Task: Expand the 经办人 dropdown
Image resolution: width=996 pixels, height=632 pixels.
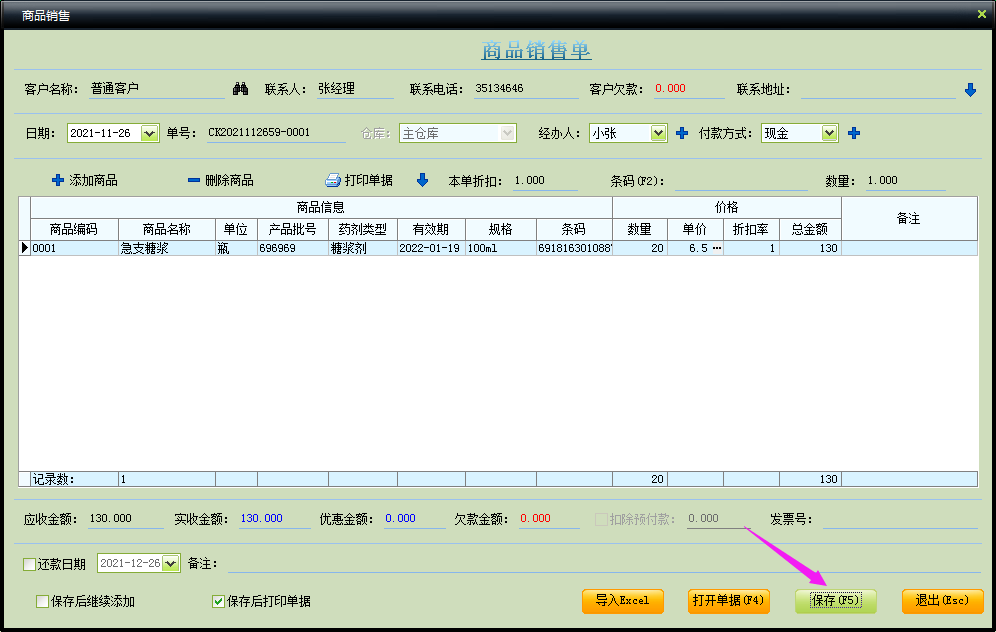Action: (x=658, y=133)
